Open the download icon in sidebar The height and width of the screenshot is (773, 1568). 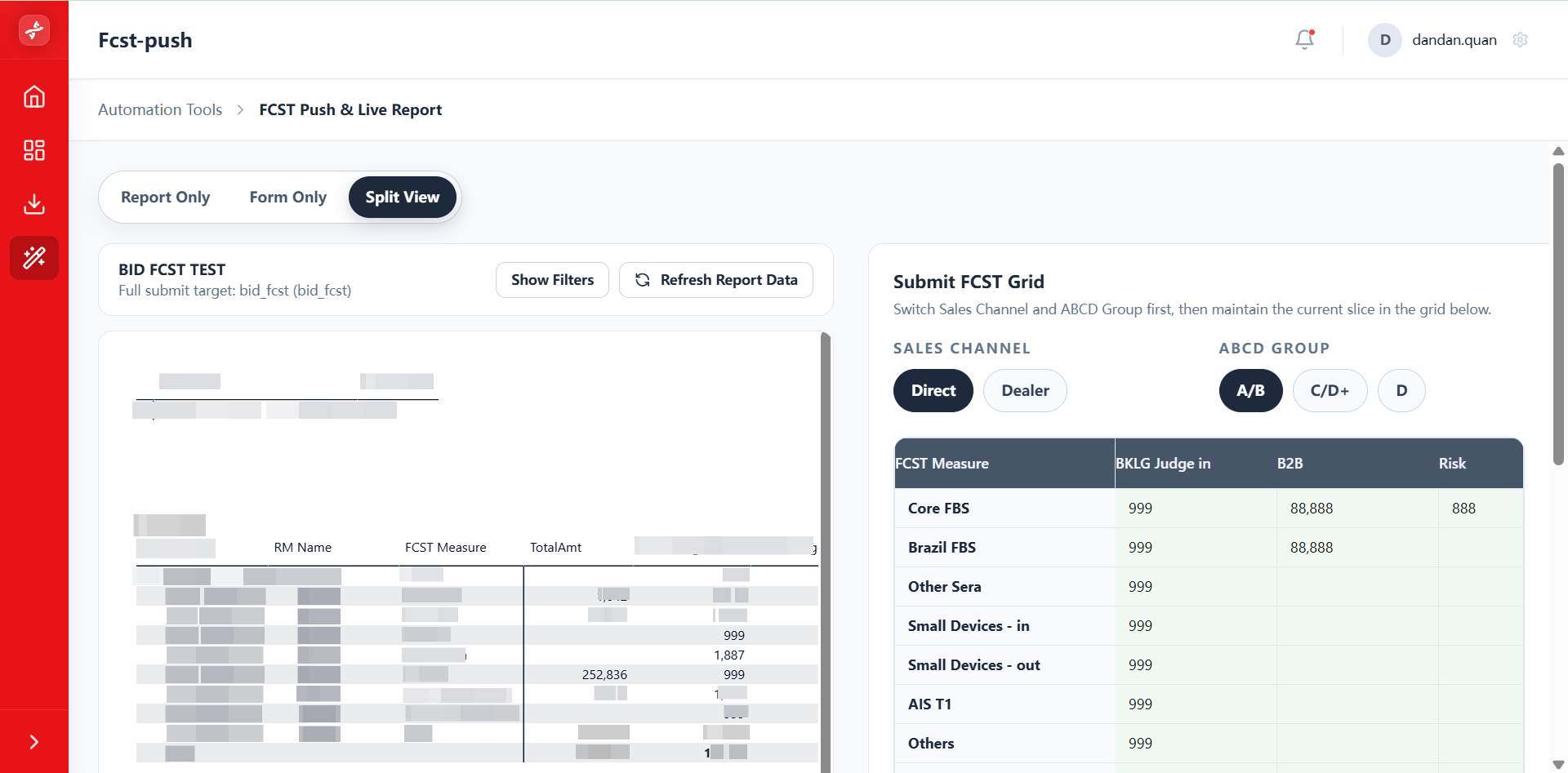pos(34,204)
